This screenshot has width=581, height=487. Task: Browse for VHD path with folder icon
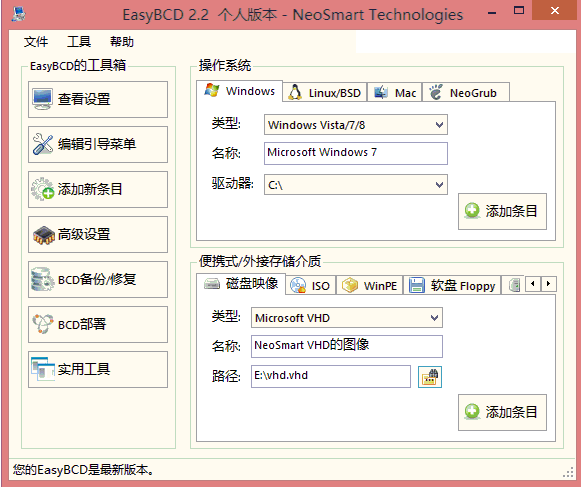[430, 377]
